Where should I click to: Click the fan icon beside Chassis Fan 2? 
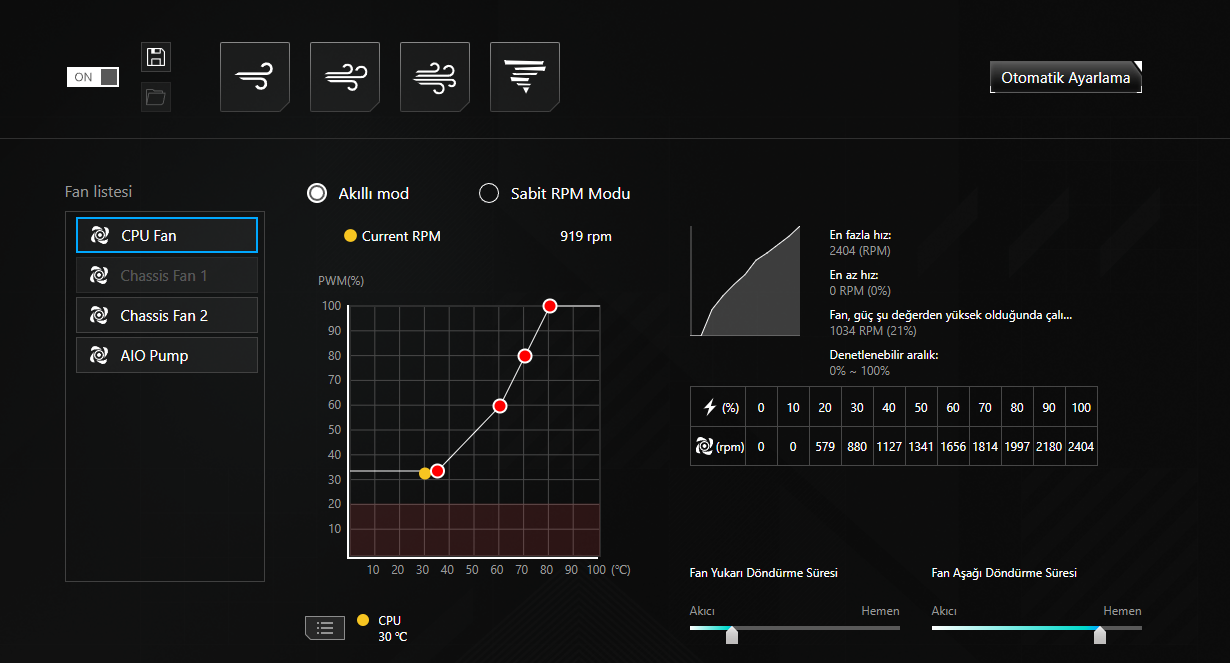(x=99, y=315)
